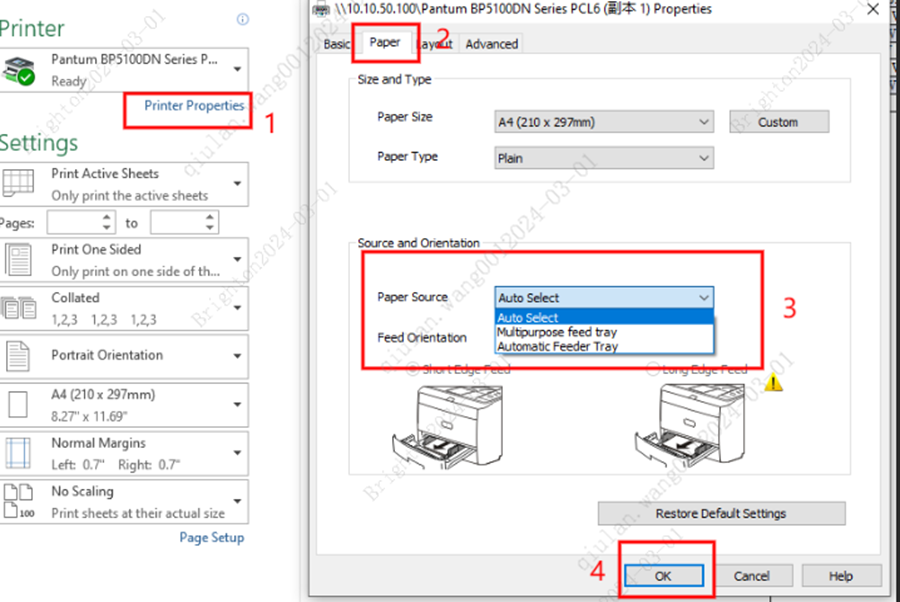
Task: Click the Print One Sided page icon
Action: coord(18,259)
